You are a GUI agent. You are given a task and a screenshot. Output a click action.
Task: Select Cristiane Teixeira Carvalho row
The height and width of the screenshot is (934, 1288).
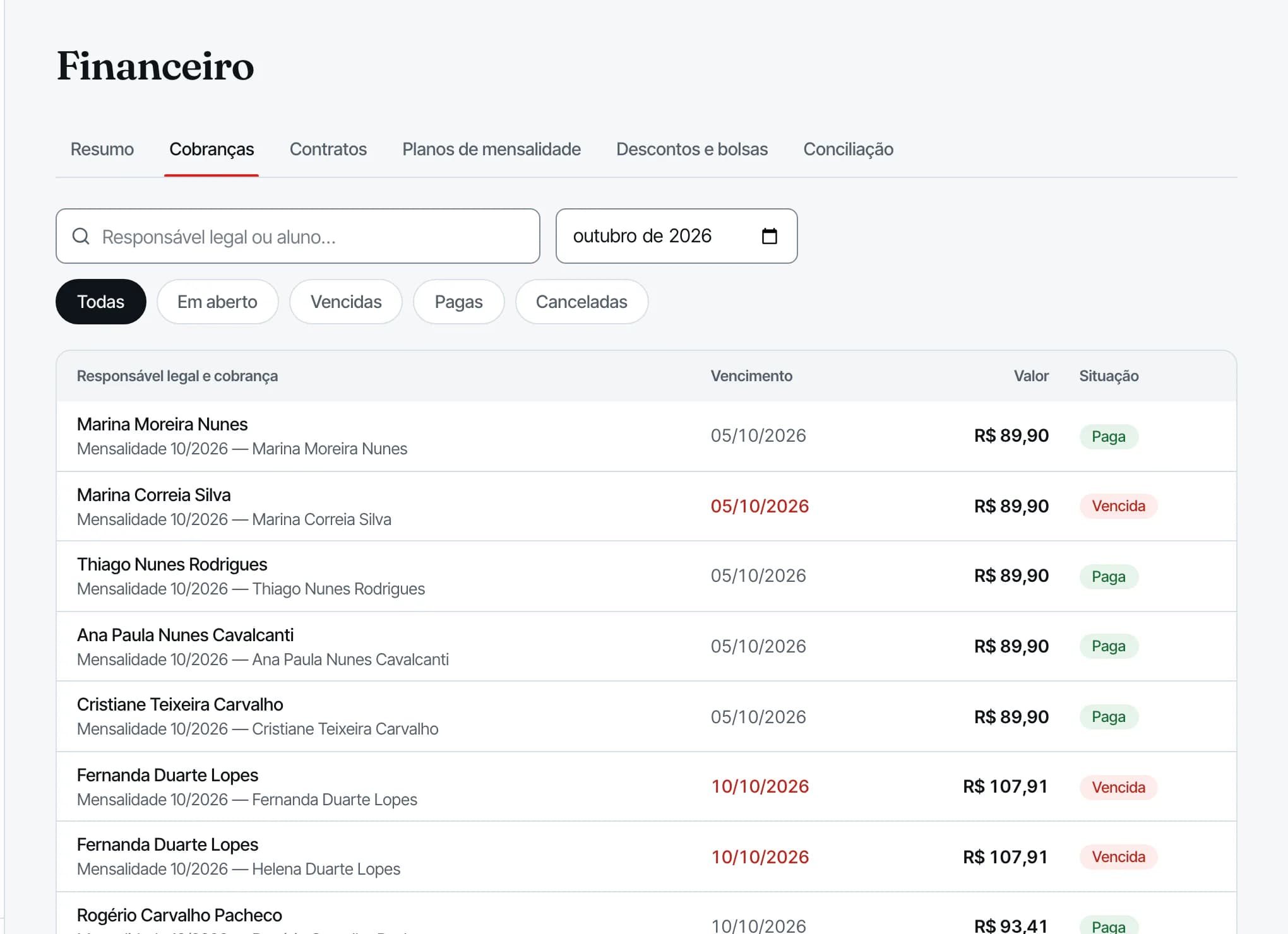pyautogui.click(x=646, y=716)
